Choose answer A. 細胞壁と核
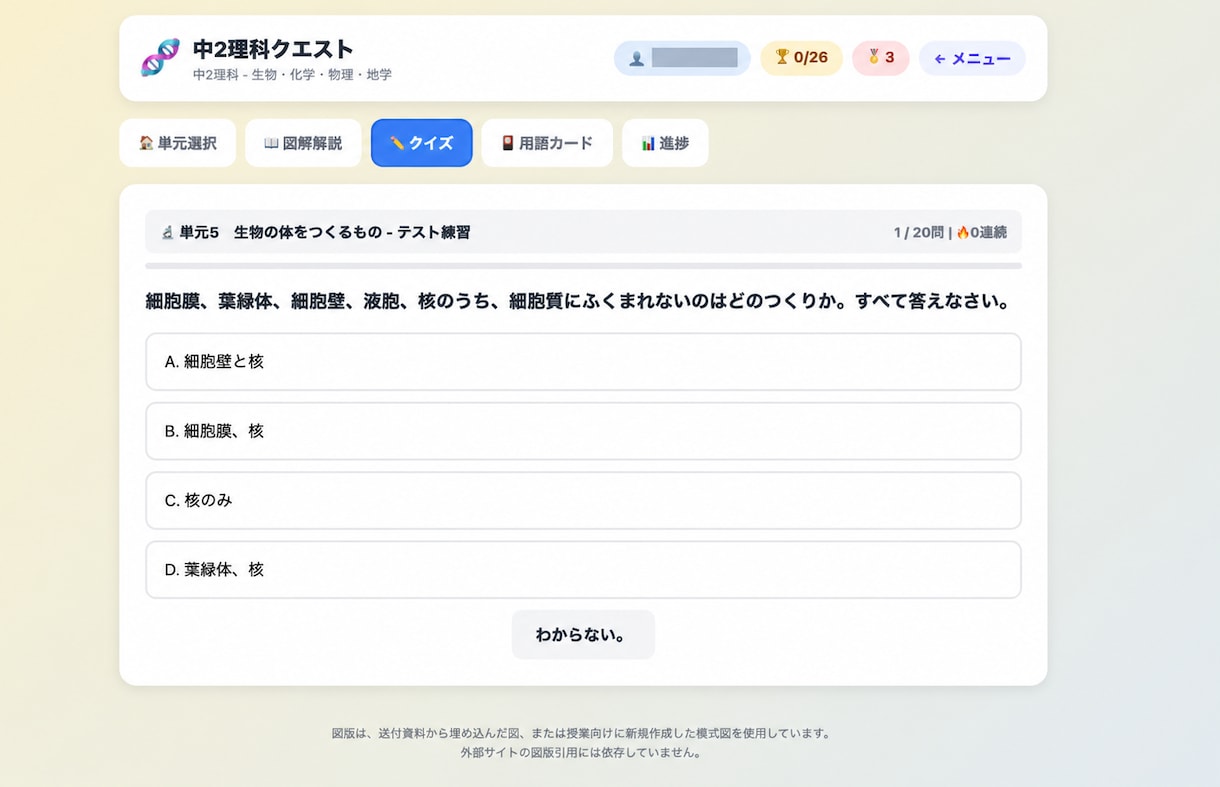The height and width of the screenshot is (787, 1220). tap(583, 362)
